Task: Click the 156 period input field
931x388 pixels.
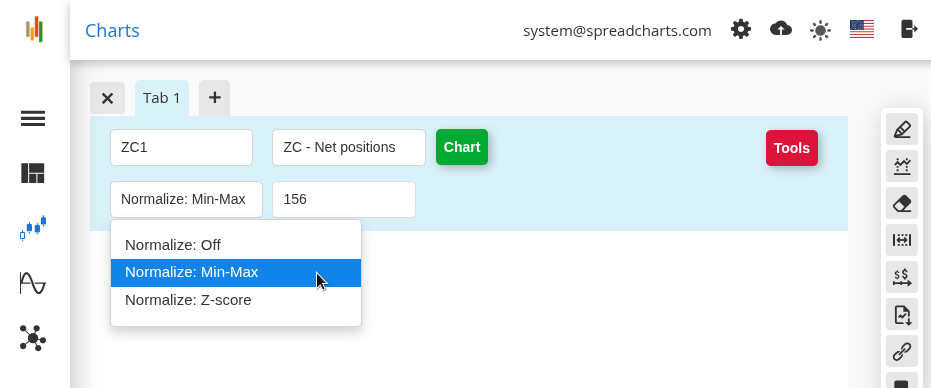Action: (344, 200)
